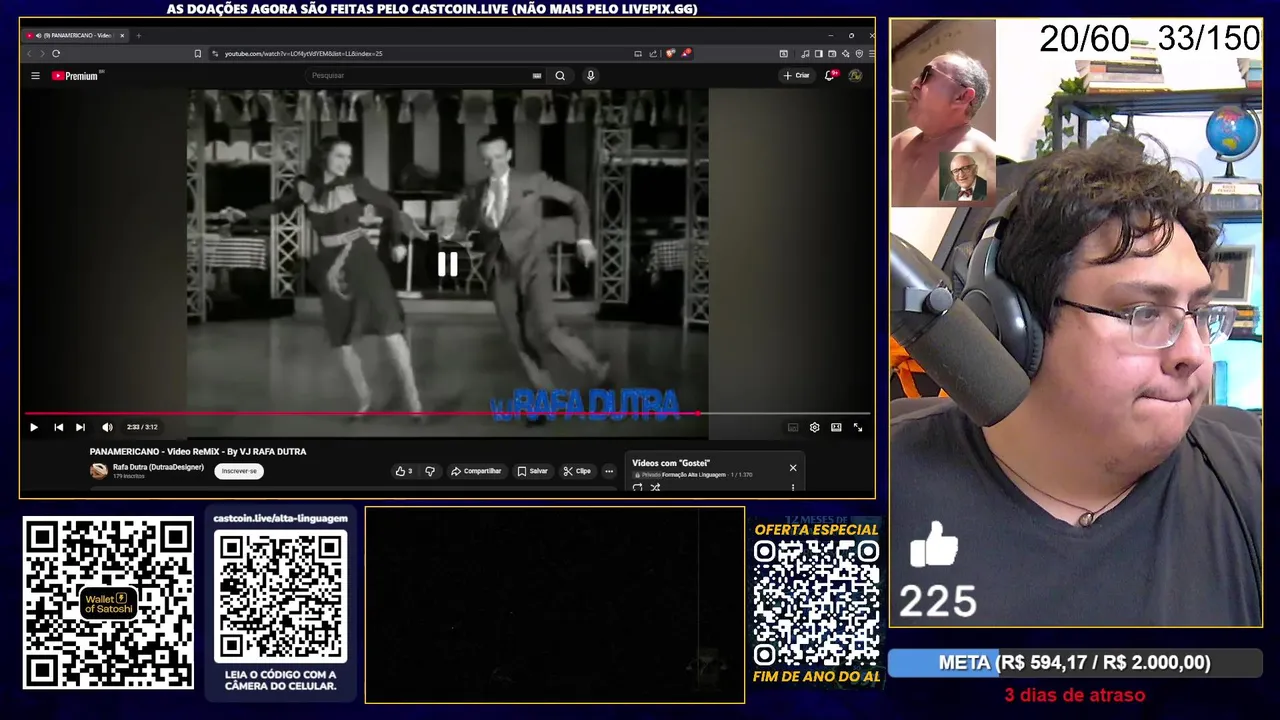Subscribe with Inscrever-se button
Image resolution: width=1280 pixels, height=720 pixels.
click(239, 471)
